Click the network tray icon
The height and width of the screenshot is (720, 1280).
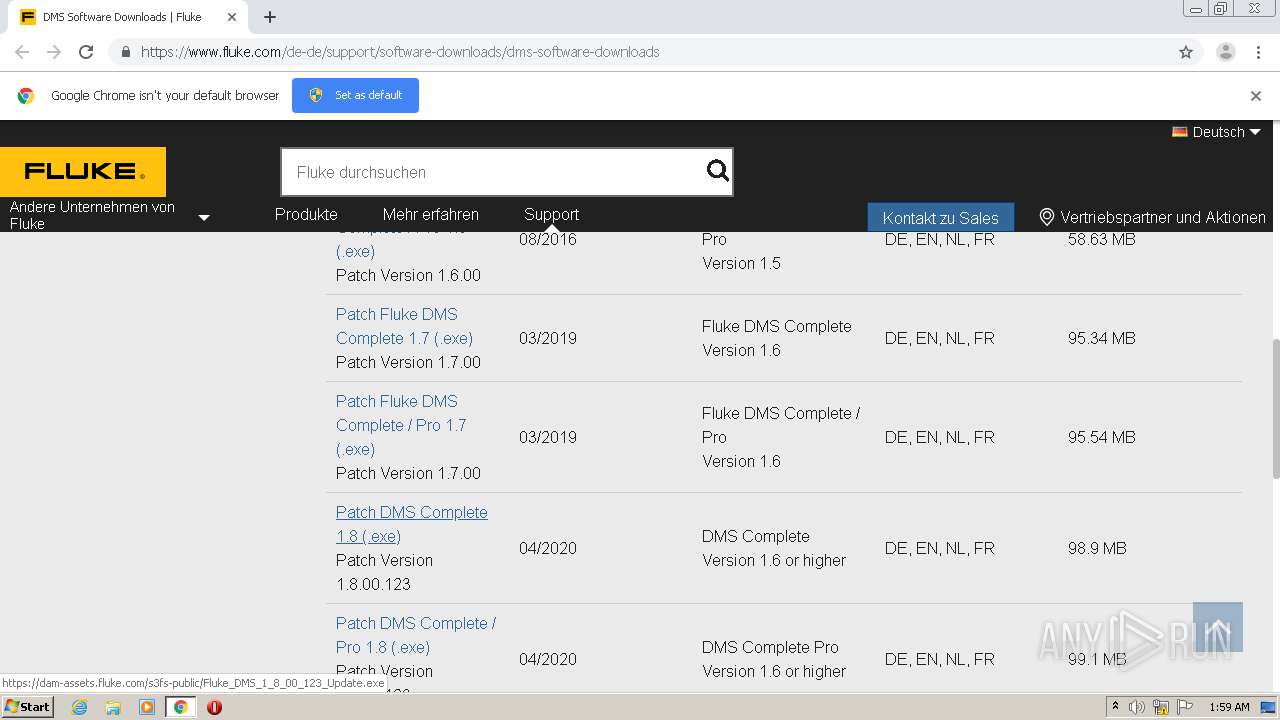click(x=1161, y=707)
